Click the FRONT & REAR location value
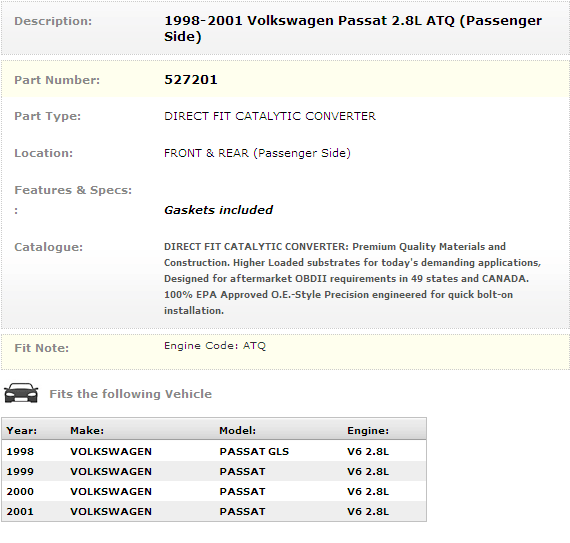The image size is (570, 543). (257, 153)
